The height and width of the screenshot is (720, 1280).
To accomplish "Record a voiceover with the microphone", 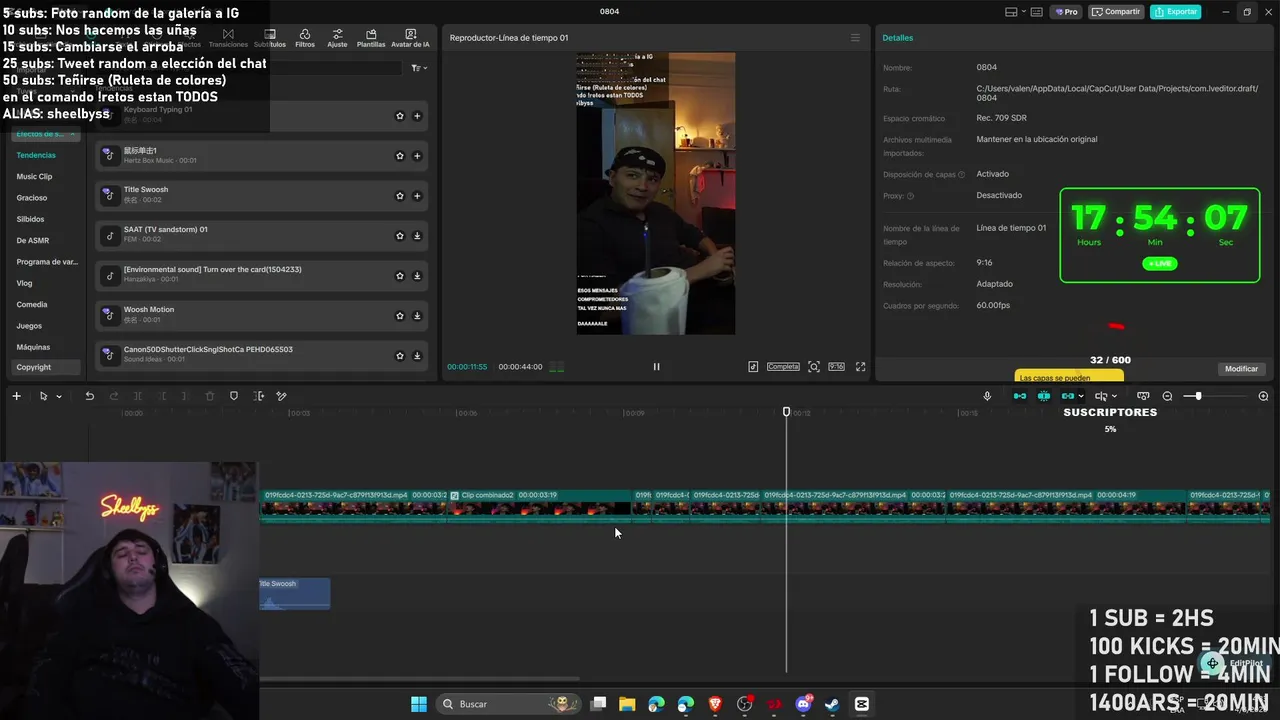I will [987, 397].
